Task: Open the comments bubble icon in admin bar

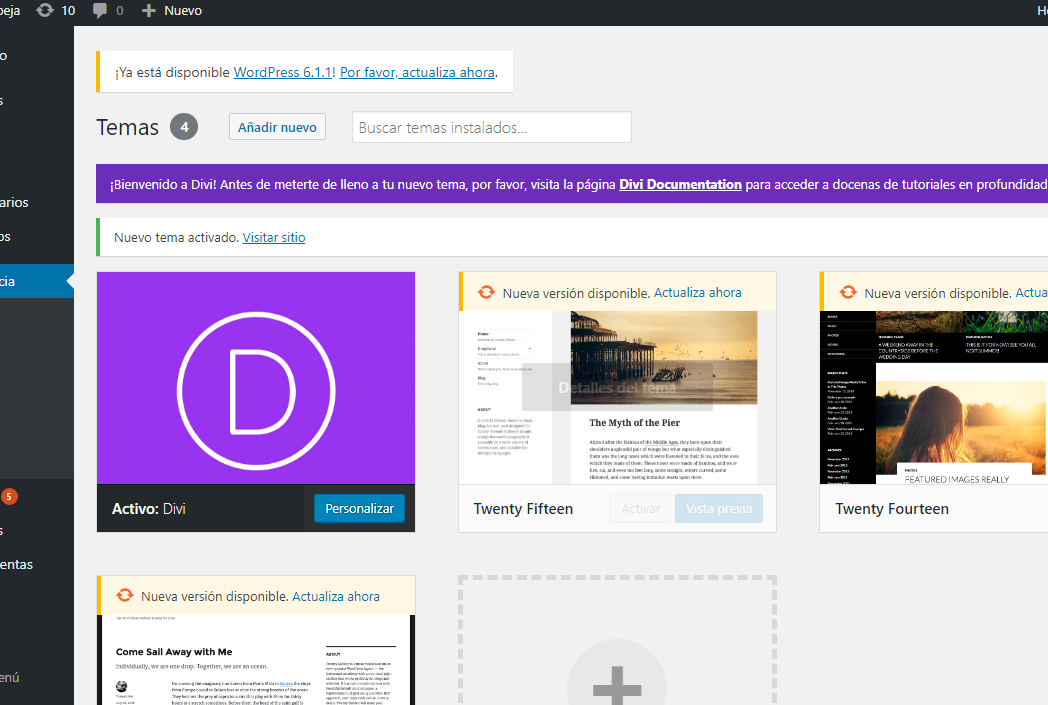Action: click(x=100, y=11)
